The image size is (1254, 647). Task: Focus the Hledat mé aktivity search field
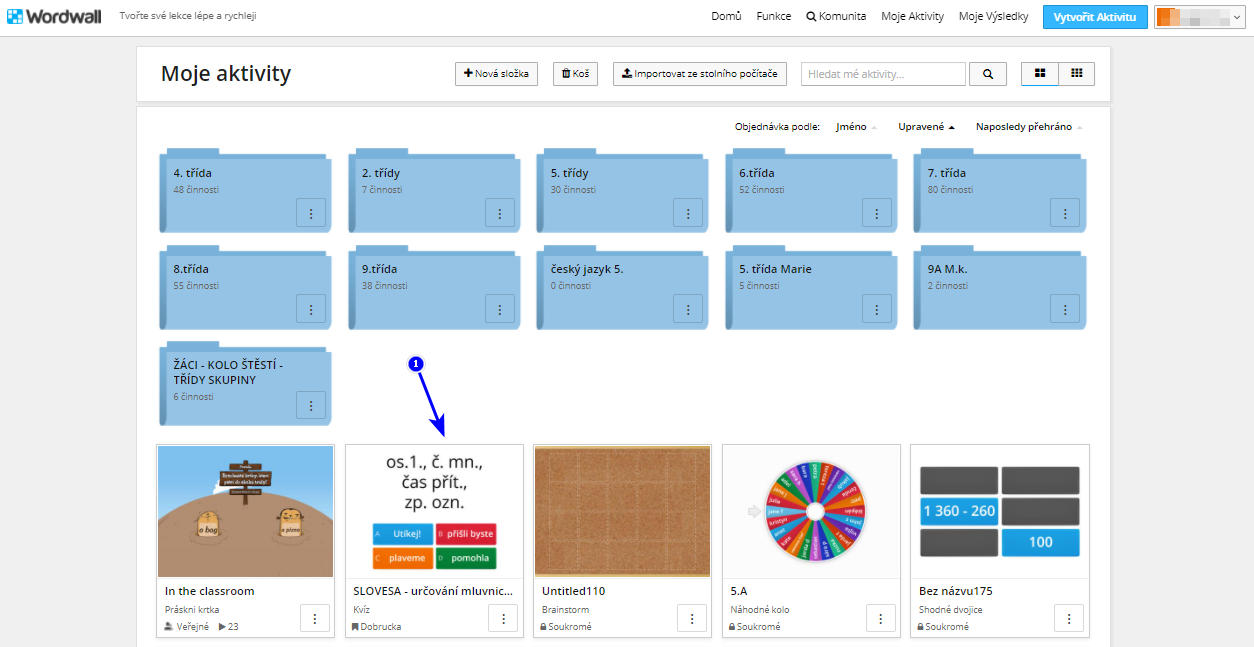(883, 74)
